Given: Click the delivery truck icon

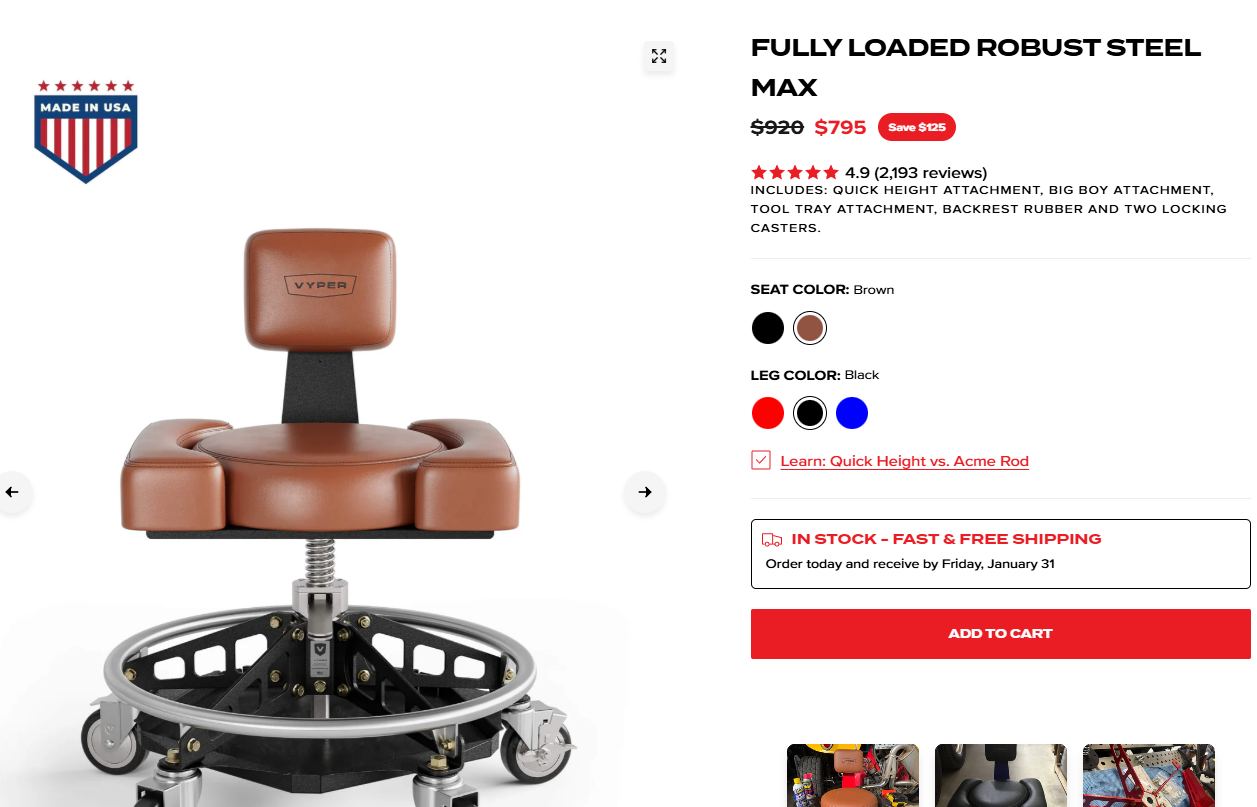Looking at the screenshot, I should pyautogui.click(x=772, y=539).
